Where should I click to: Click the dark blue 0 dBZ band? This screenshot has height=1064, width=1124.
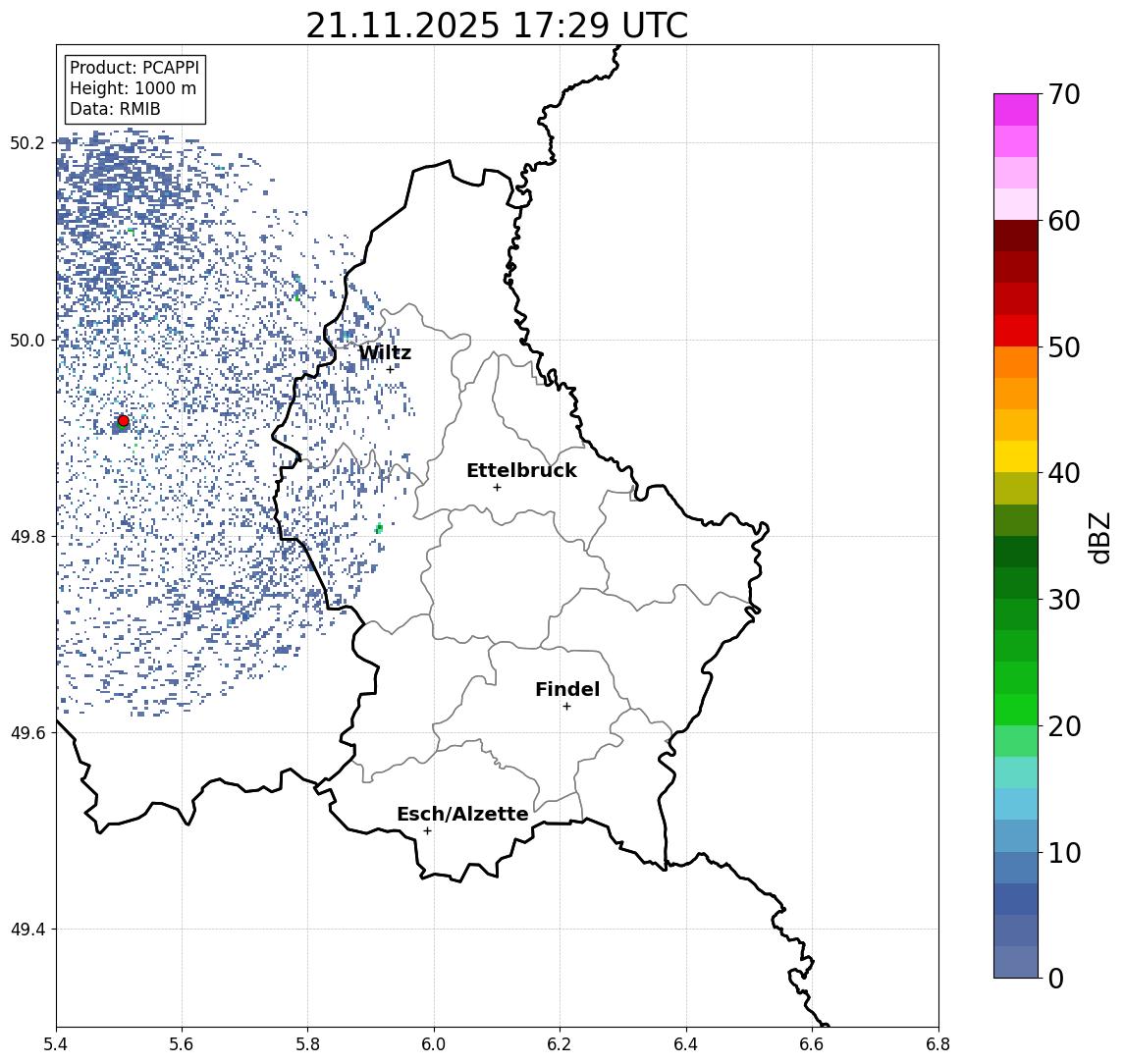(1016, 962)
